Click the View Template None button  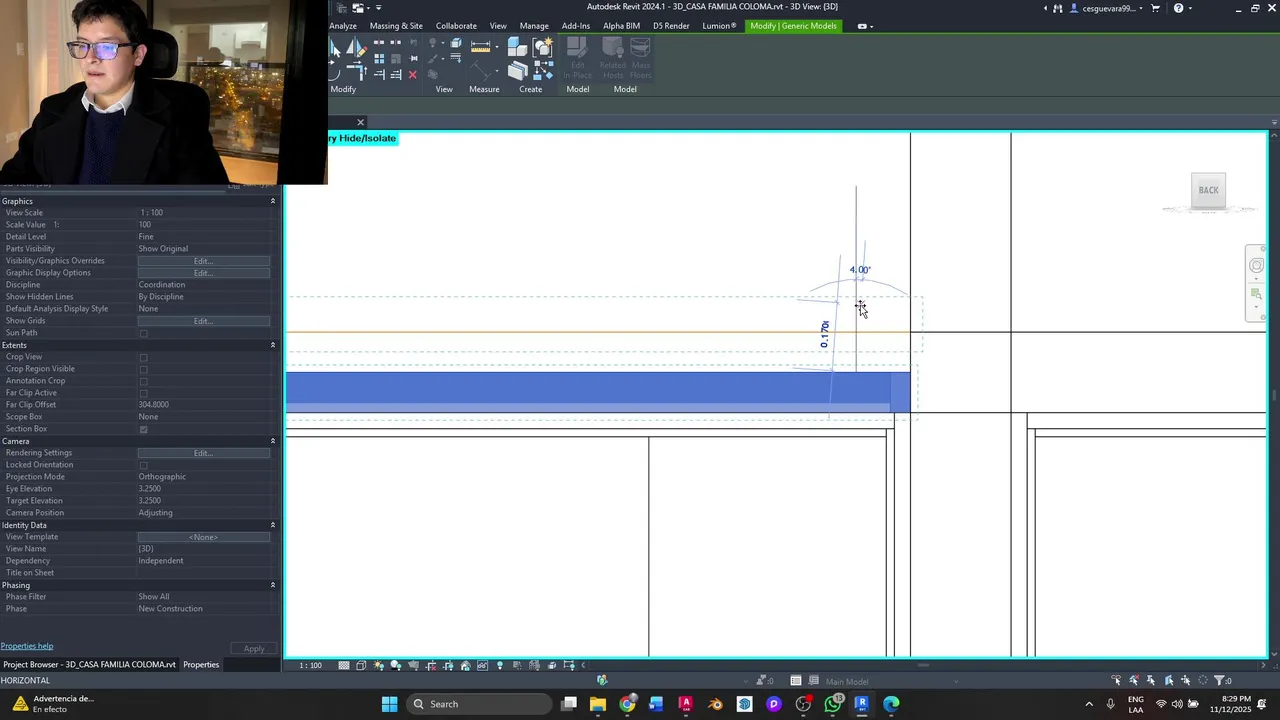point(203,537)
